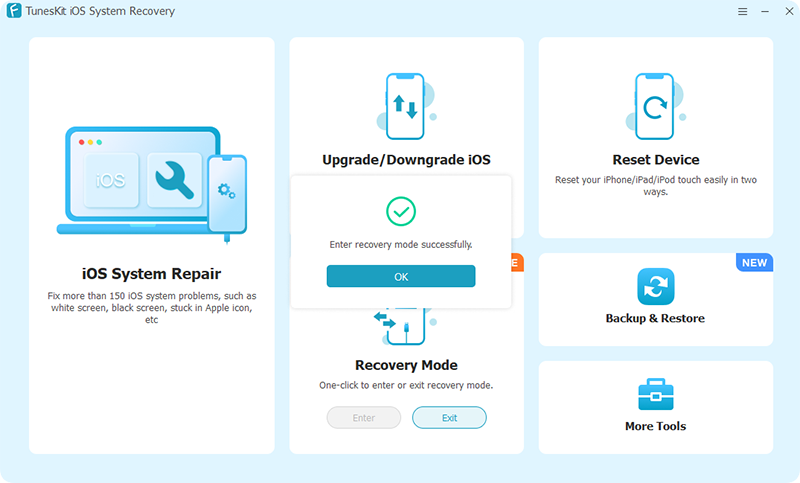
Task: Click the NEW badge on Backup & Restore
Action: (754, 263)
